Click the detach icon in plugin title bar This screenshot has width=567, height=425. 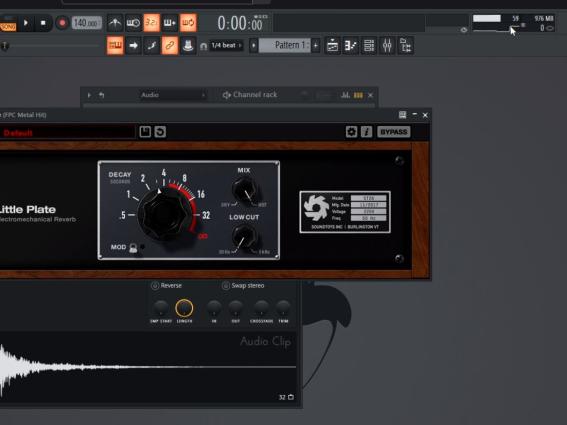pos(402,115)
